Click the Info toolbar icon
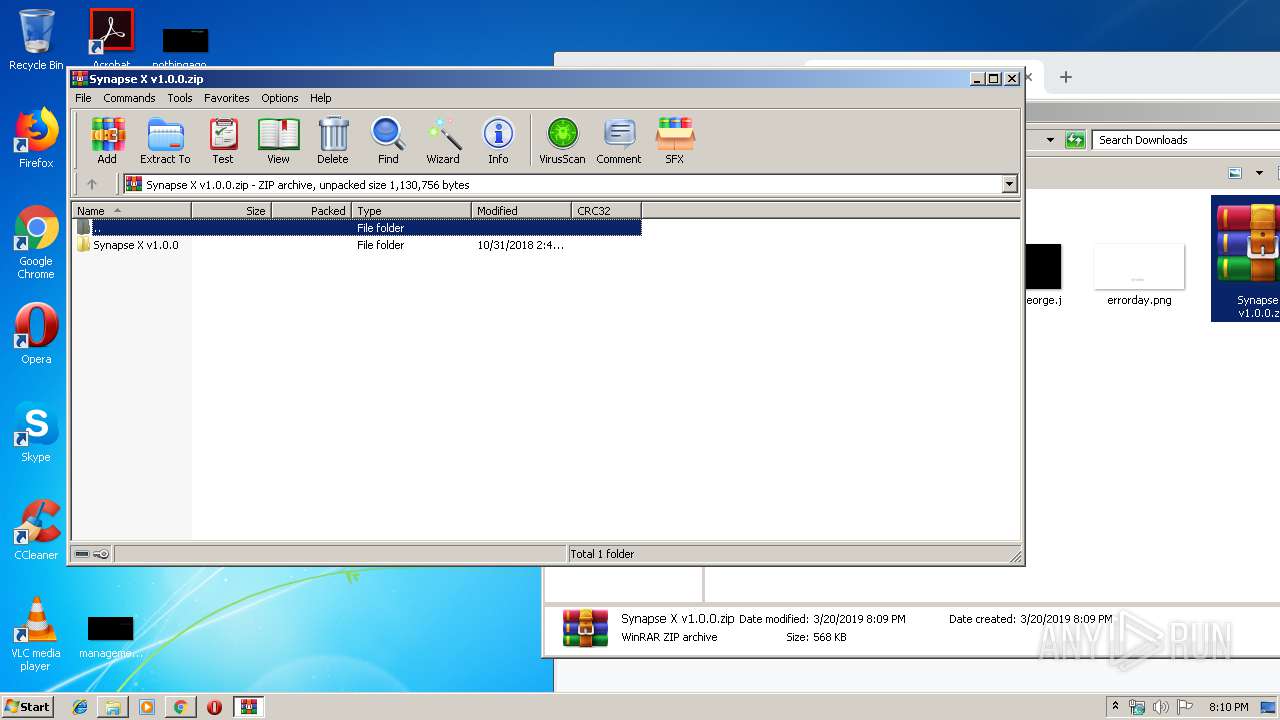 pyautogui.click(x=498, y=140)
